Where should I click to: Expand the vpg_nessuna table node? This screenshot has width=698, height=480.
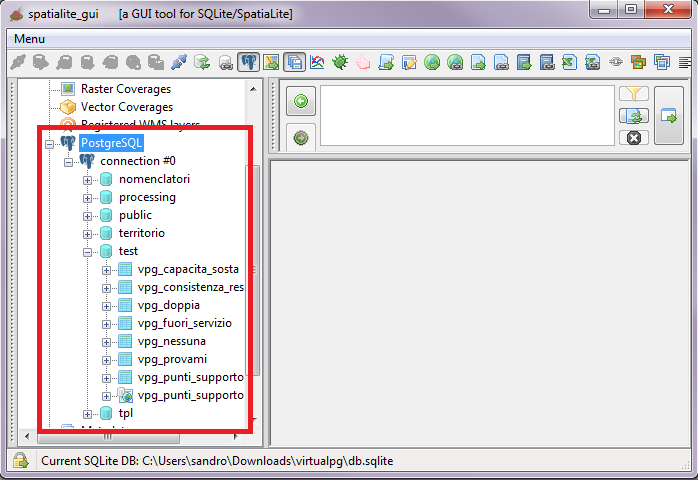coord(106,342)
